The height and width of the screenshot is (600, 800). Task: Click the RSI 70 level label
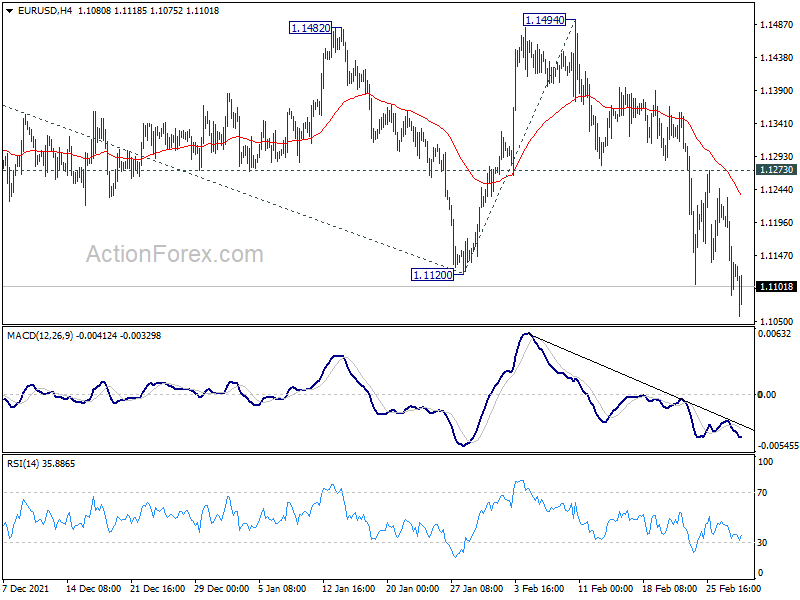point(762,493)
